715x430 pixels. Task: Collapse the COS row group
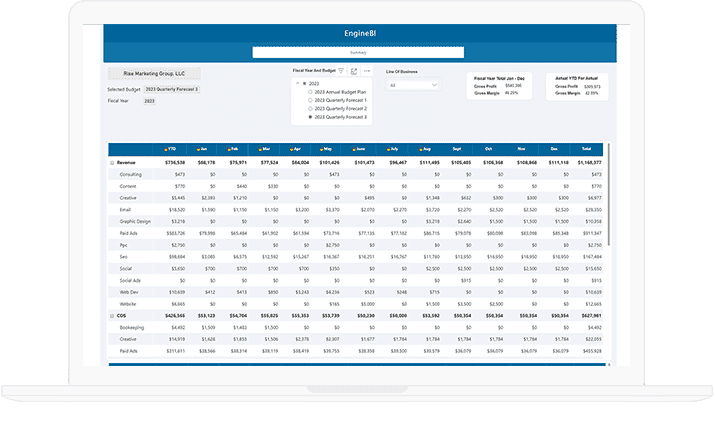(x=111, y=315)
